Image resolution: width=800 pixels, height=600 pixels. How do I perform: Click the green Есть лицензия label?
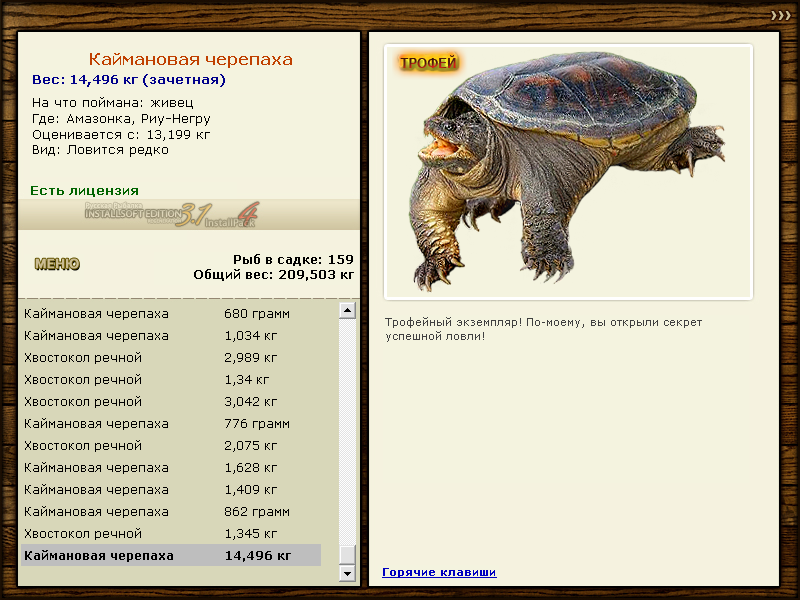tap(84, 190)
